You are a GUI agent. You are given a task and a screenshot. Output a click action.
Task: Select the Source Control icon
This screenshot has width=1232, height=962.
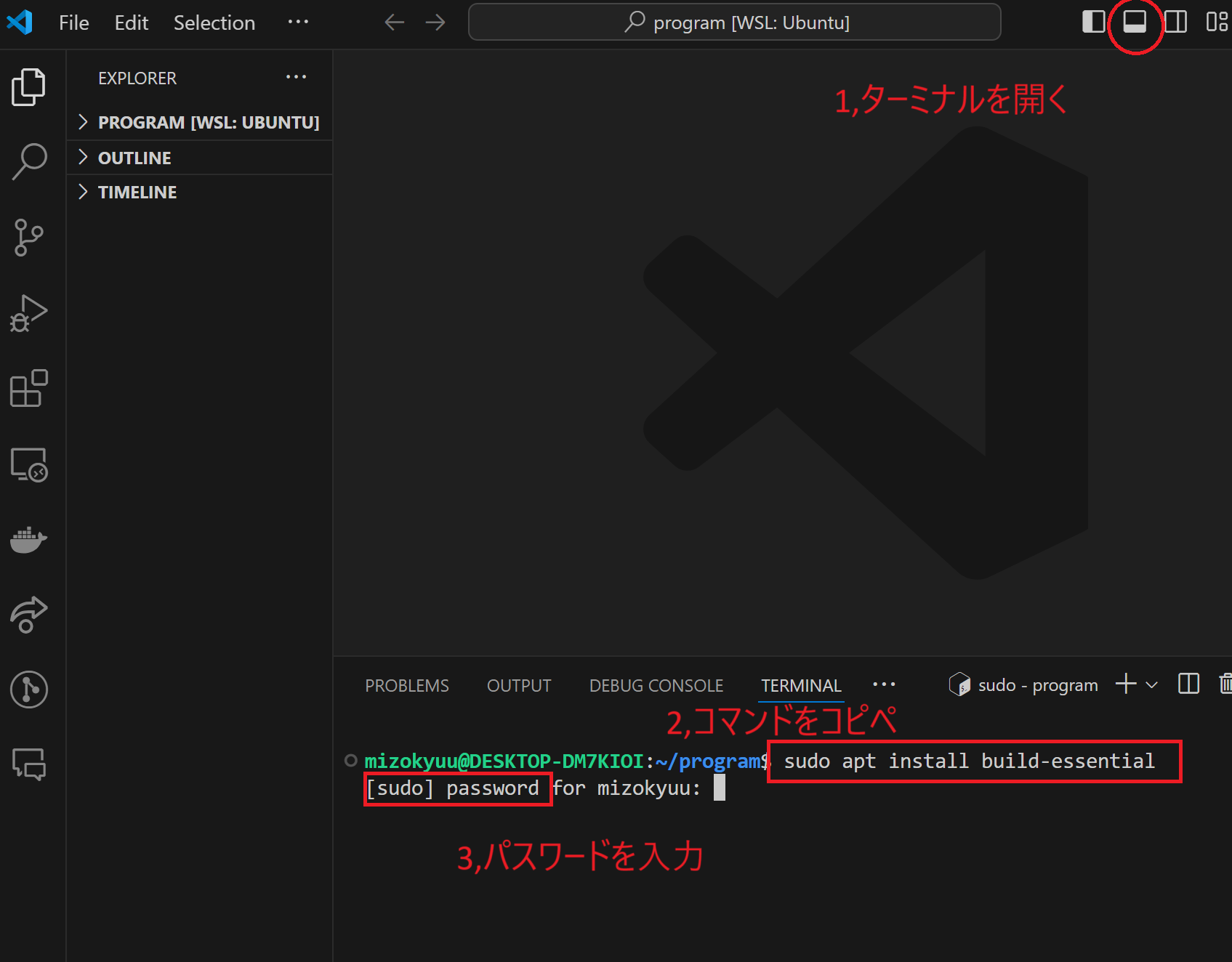point(29,238)
